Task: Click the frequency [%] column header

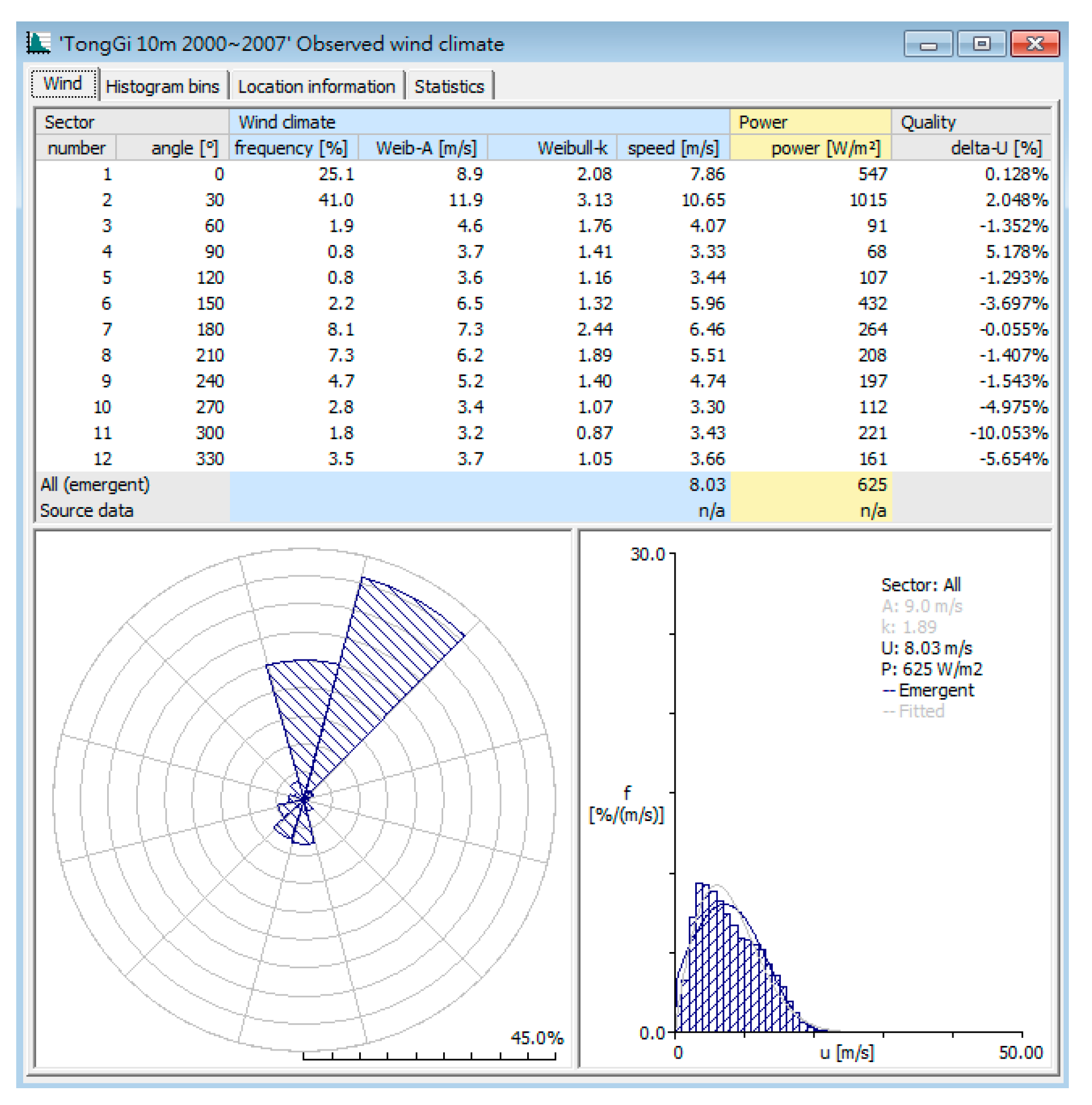Action: point(291,148)
